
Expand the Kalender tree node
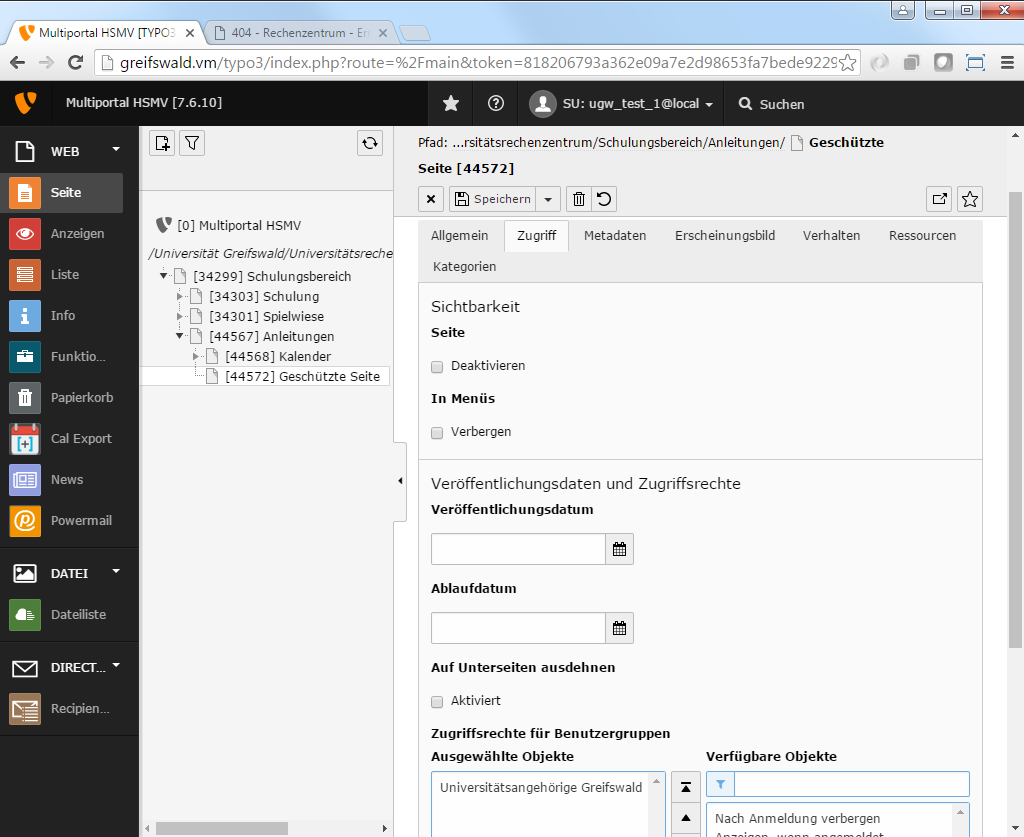196,356
